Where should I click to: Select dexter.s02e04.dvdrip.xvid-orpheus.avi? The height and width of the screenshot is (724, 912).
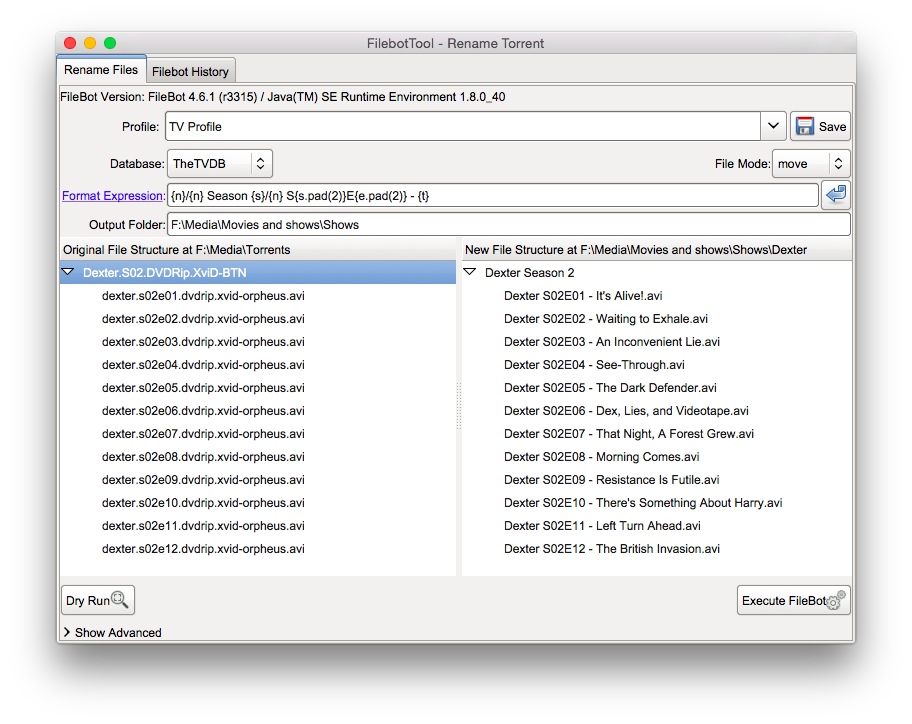pos(203,365)
